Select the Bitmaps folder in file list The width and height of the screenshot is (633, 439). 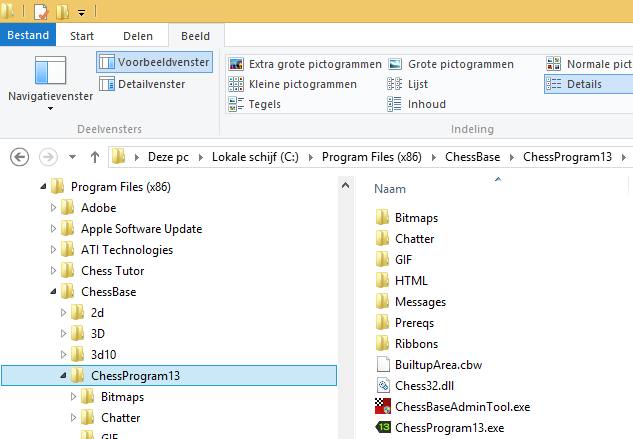[x=407, y=218]
